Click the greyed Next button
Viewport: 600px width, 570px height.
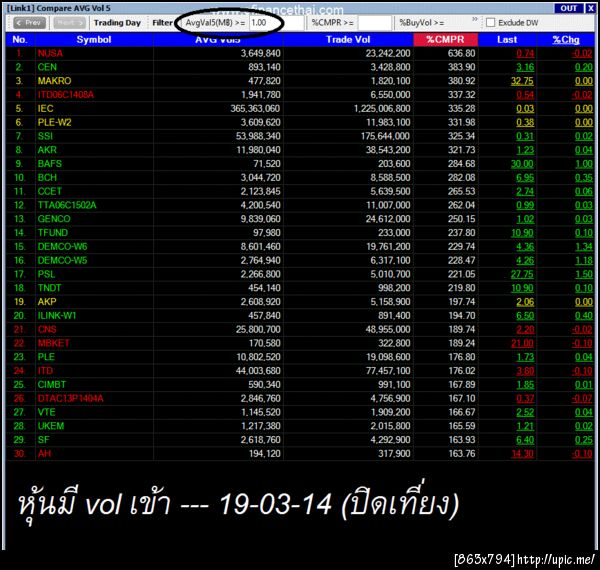(x=70, y=23)
